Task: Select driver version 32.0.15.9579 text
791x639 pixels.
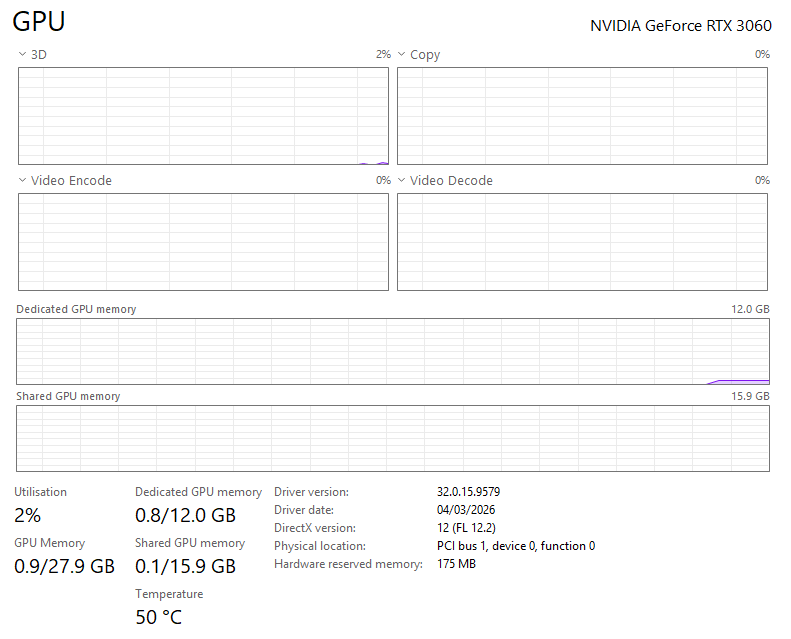Action: 468,492
